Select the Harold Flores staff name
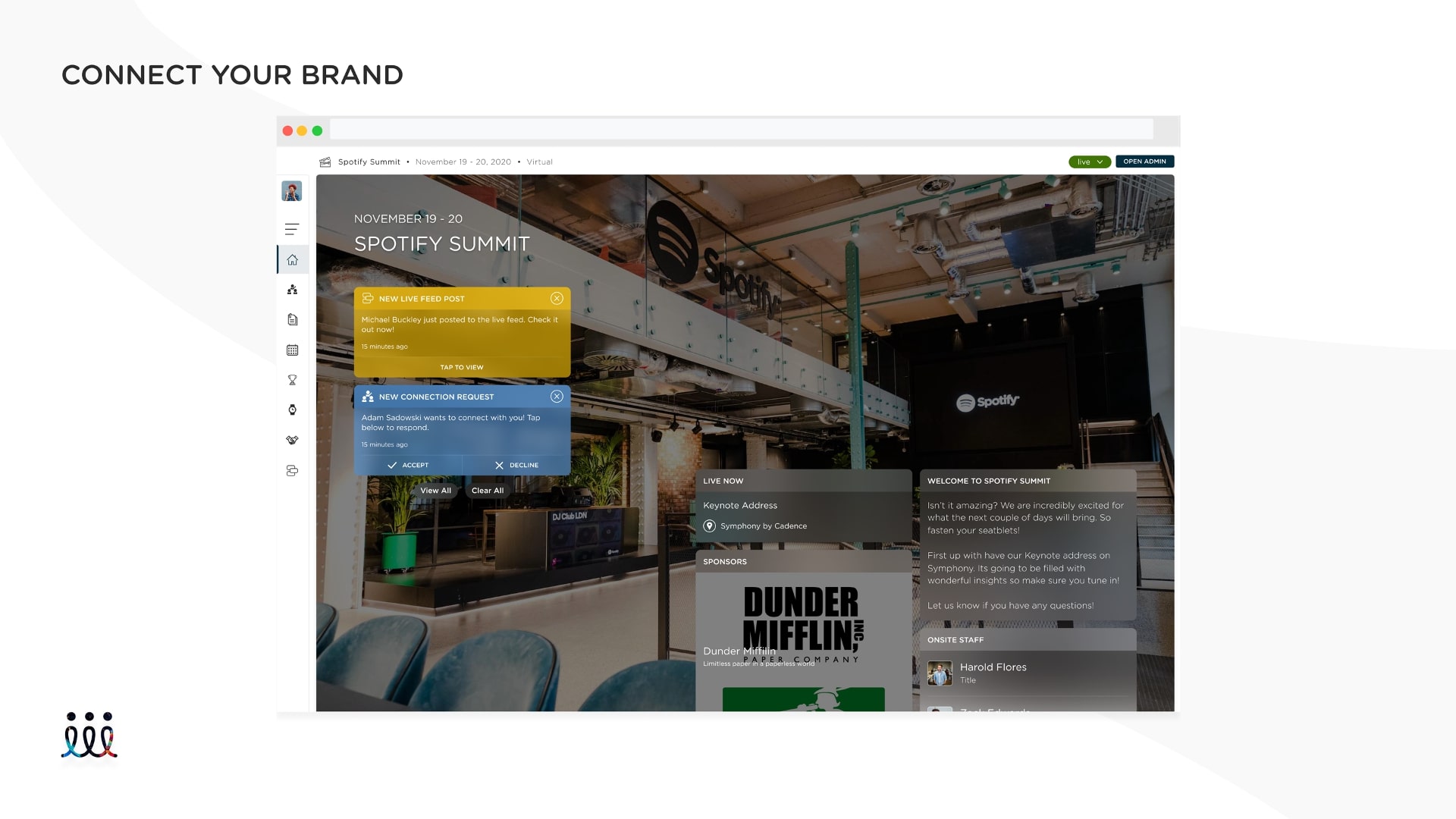Screen dimensions: 1456x819 (993, 667)
